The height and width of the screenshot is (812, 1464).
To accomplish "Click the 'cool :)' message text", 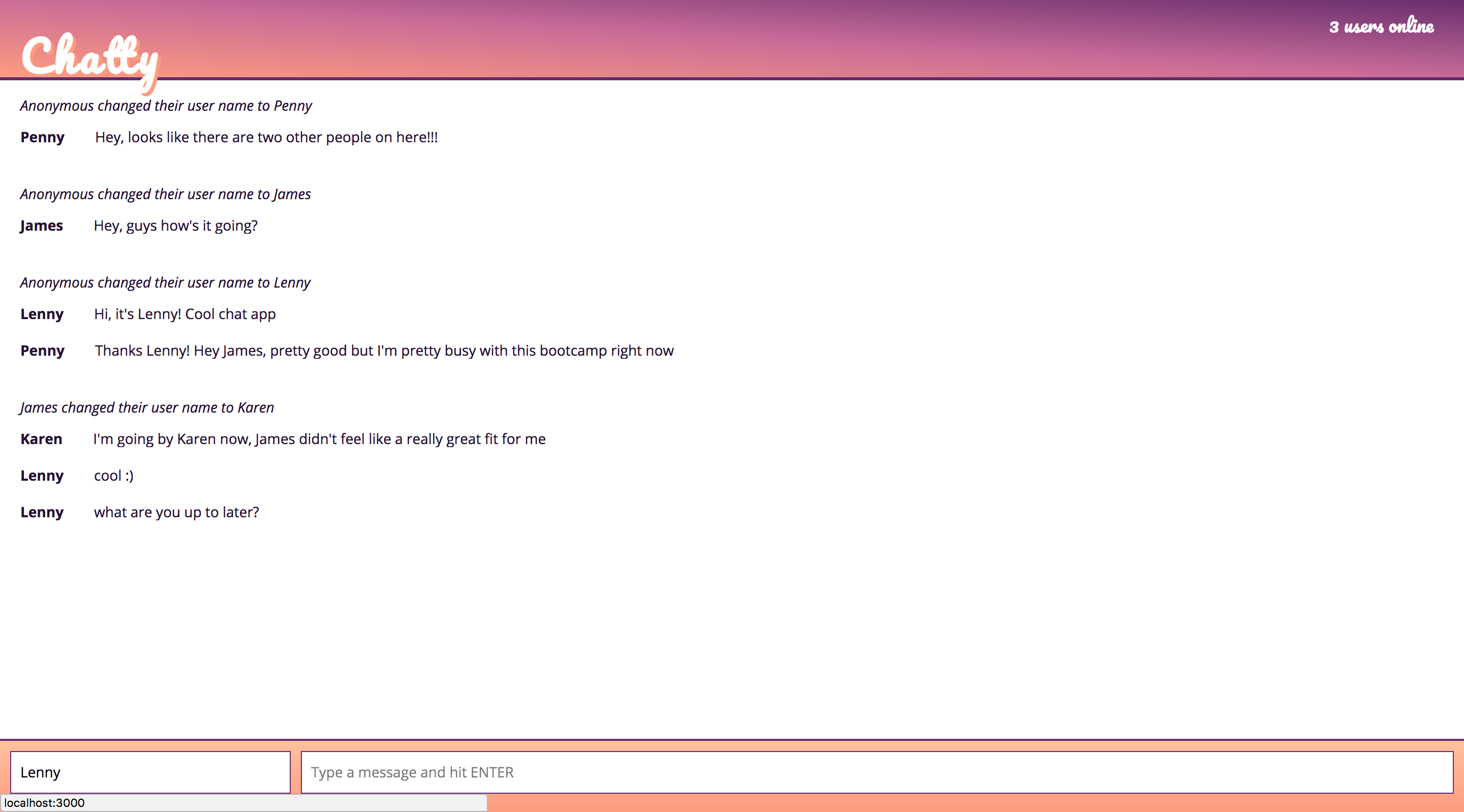I will pos(114,476).
